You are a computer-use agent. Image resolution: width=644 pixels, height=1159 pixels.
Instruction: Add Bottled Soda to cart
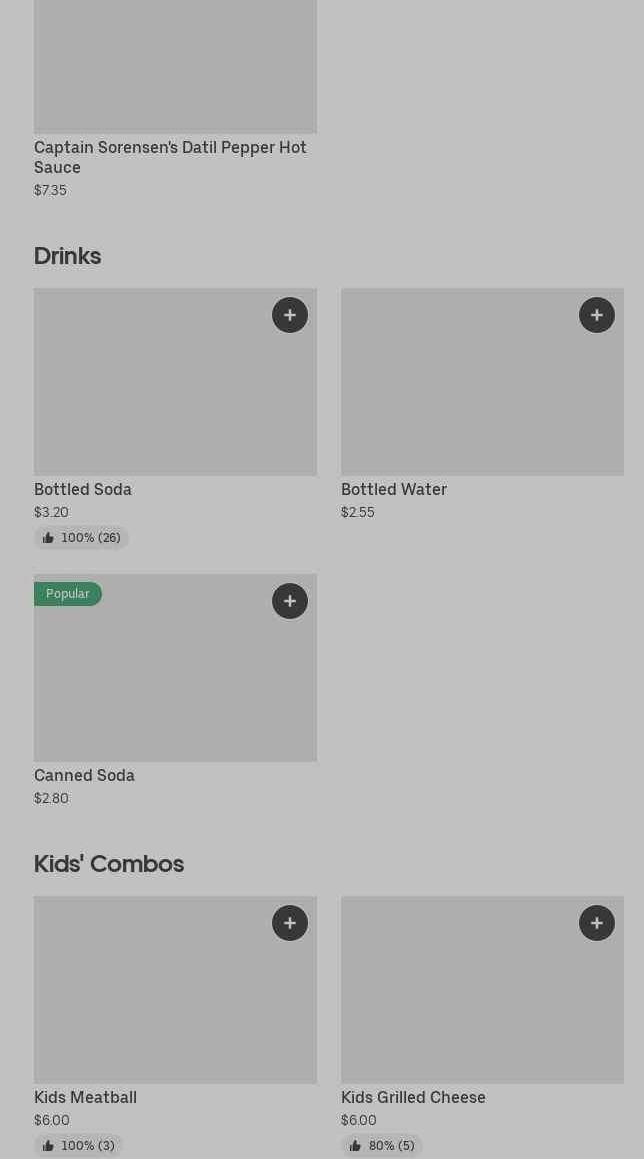pyautogui.click(x=290, y=315)
